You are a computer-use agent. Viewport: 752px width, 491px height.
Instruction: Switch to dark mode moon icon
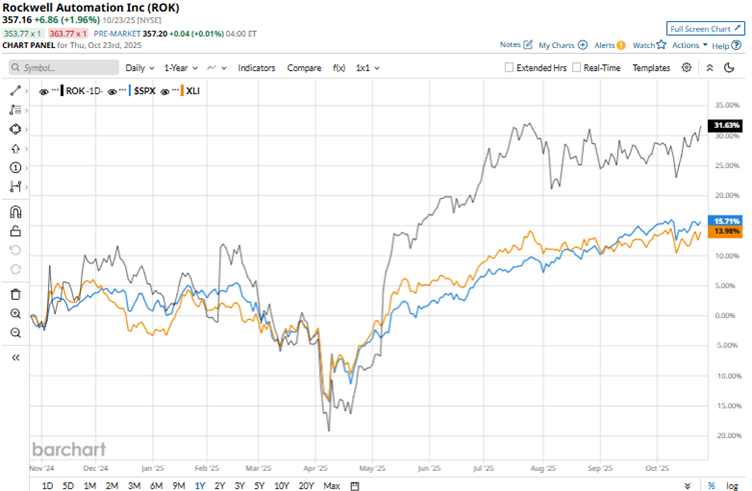pyautogui.click(x=729, y=68)
